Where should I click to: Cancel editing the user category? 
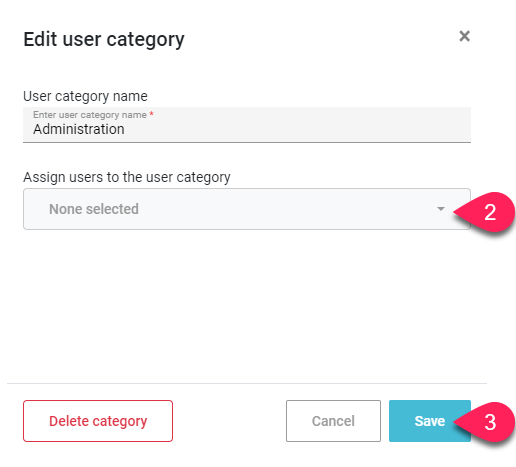333,421
